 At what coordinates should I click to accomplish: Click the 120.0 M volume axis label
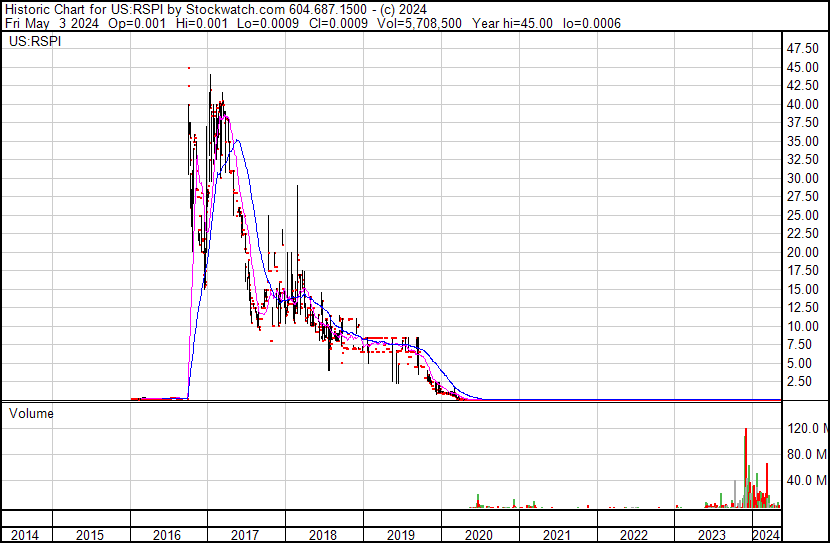[x=808, y=428]
